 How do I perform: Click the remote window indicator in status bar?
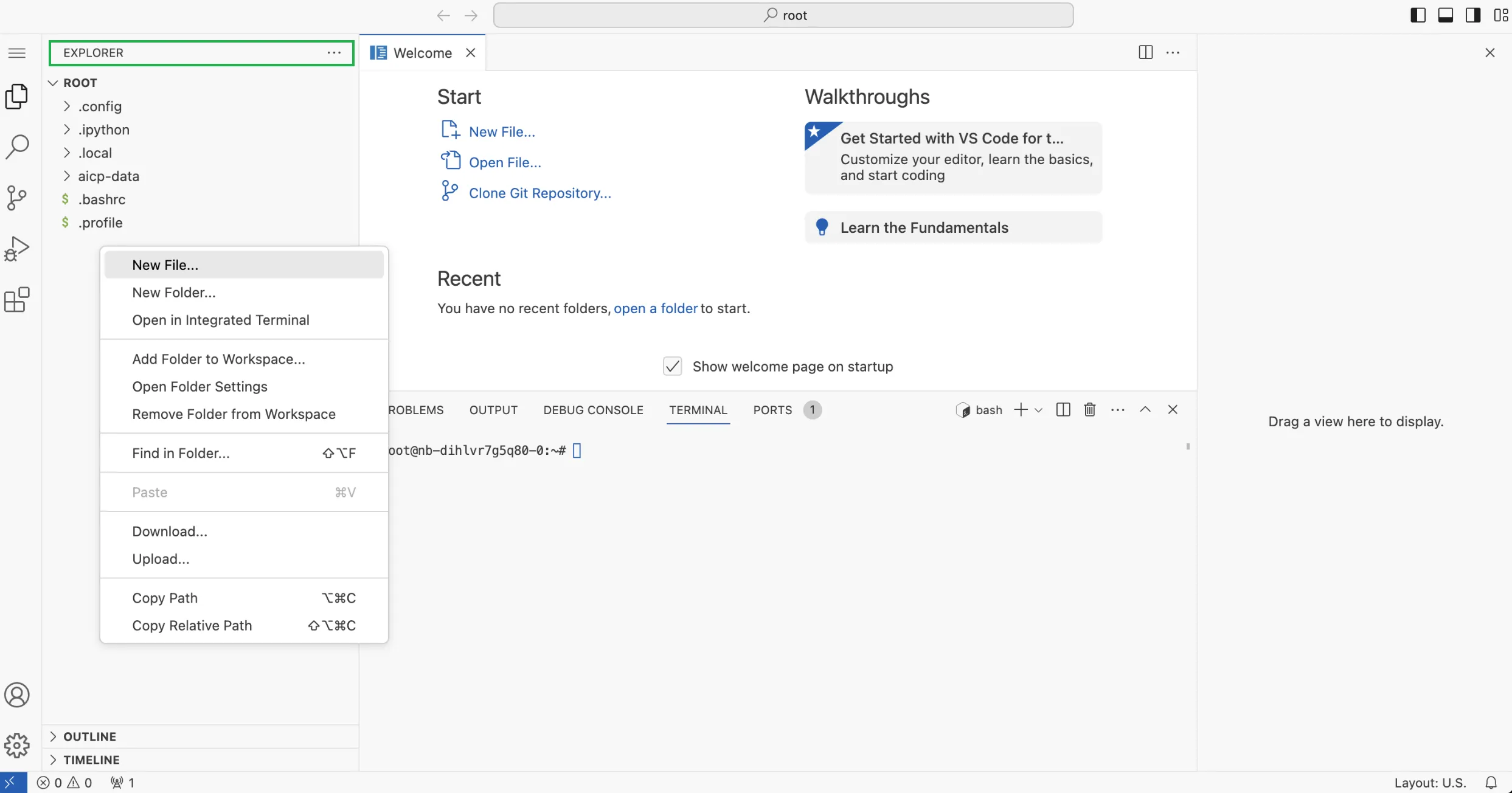[13, 783]
